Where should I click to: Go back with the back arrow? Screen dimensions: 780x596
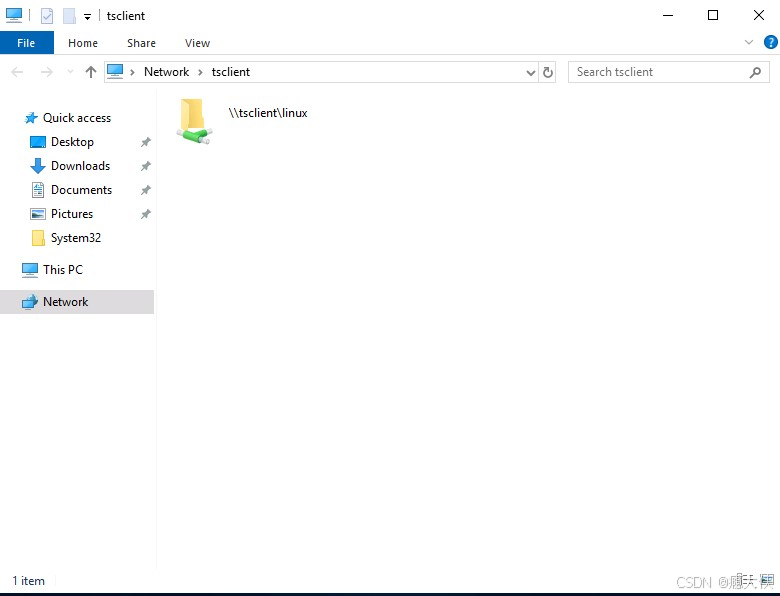point(17,72)
